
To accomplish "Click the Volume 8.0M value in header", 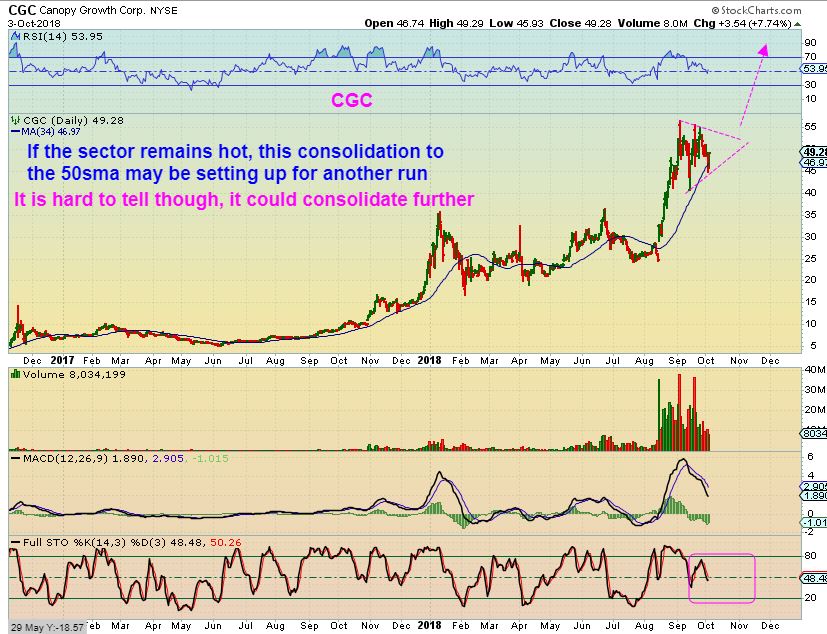I will (652, 23).
